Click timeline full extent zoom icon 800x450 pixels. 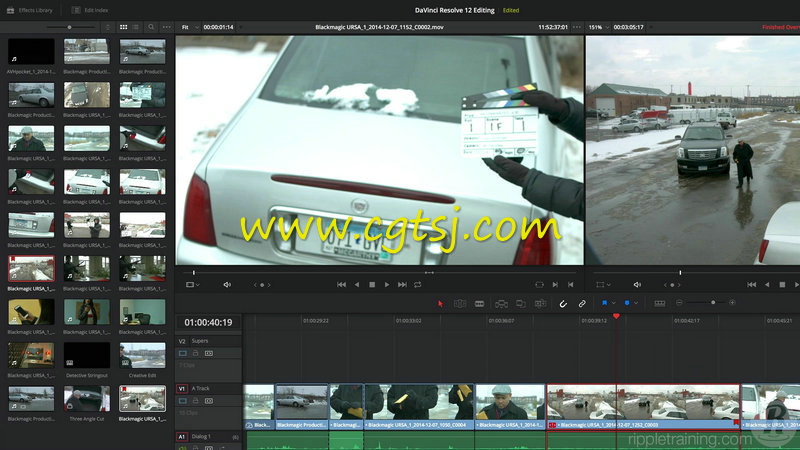(660, 303)
